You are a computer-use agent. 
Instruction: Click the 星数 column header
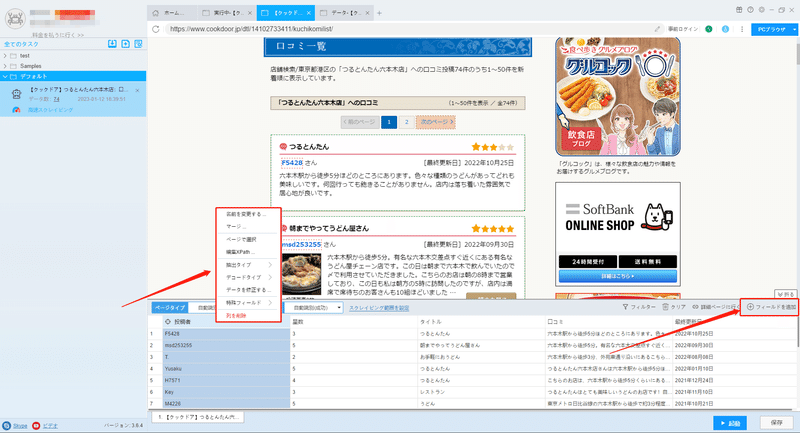tap(354, 322)
